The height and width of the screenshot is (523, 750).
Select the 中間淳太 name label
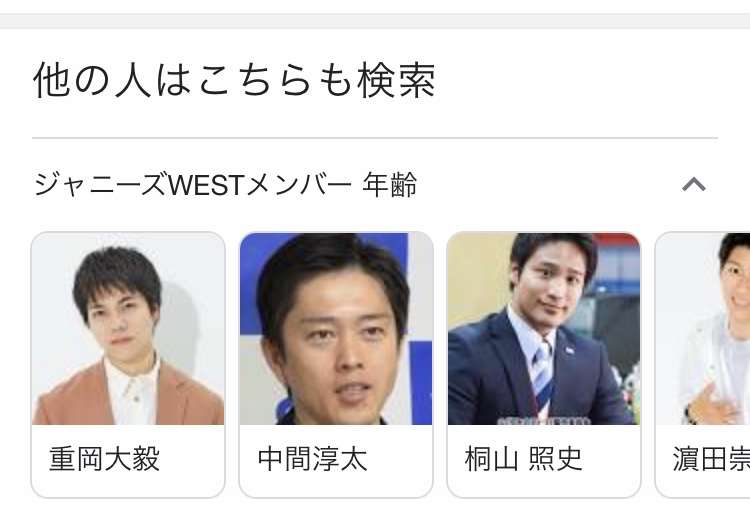[x=312, y=459]
